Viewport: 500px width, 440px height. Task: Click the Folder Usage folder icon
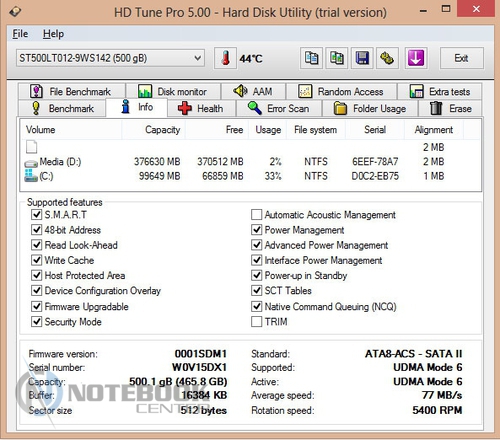(340, 108)
